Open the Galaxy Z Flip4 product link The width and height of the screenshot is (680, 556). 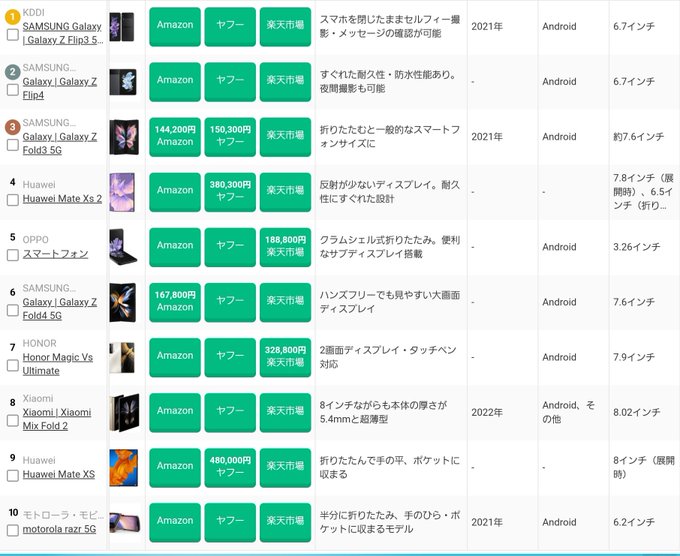pyautogui.click(x=60, y=88)
